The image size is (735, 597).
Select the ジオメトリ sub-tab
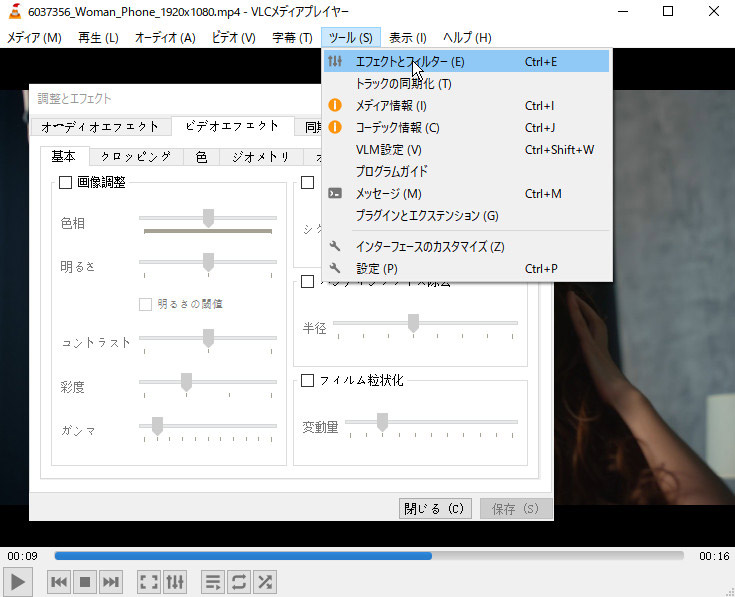coord(261,157)
